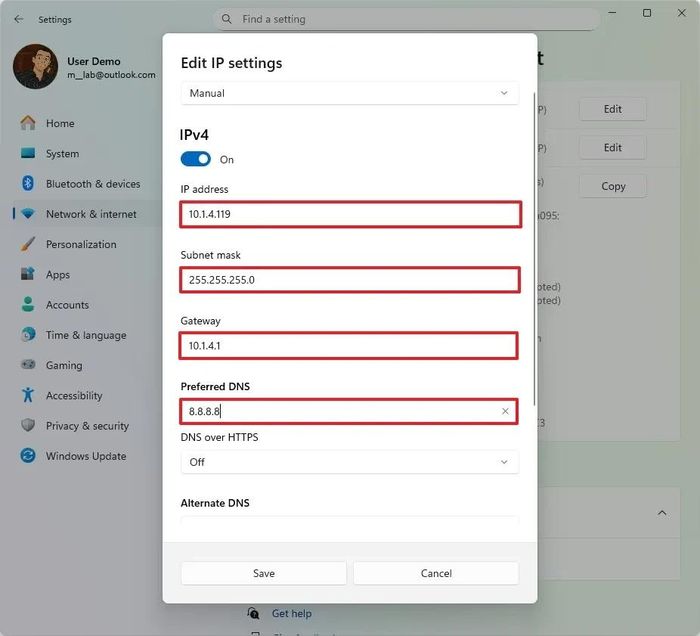Click the Privacy & security shield icon
The width and height of the screenshot is (700, 636).
tap(28, 425)
